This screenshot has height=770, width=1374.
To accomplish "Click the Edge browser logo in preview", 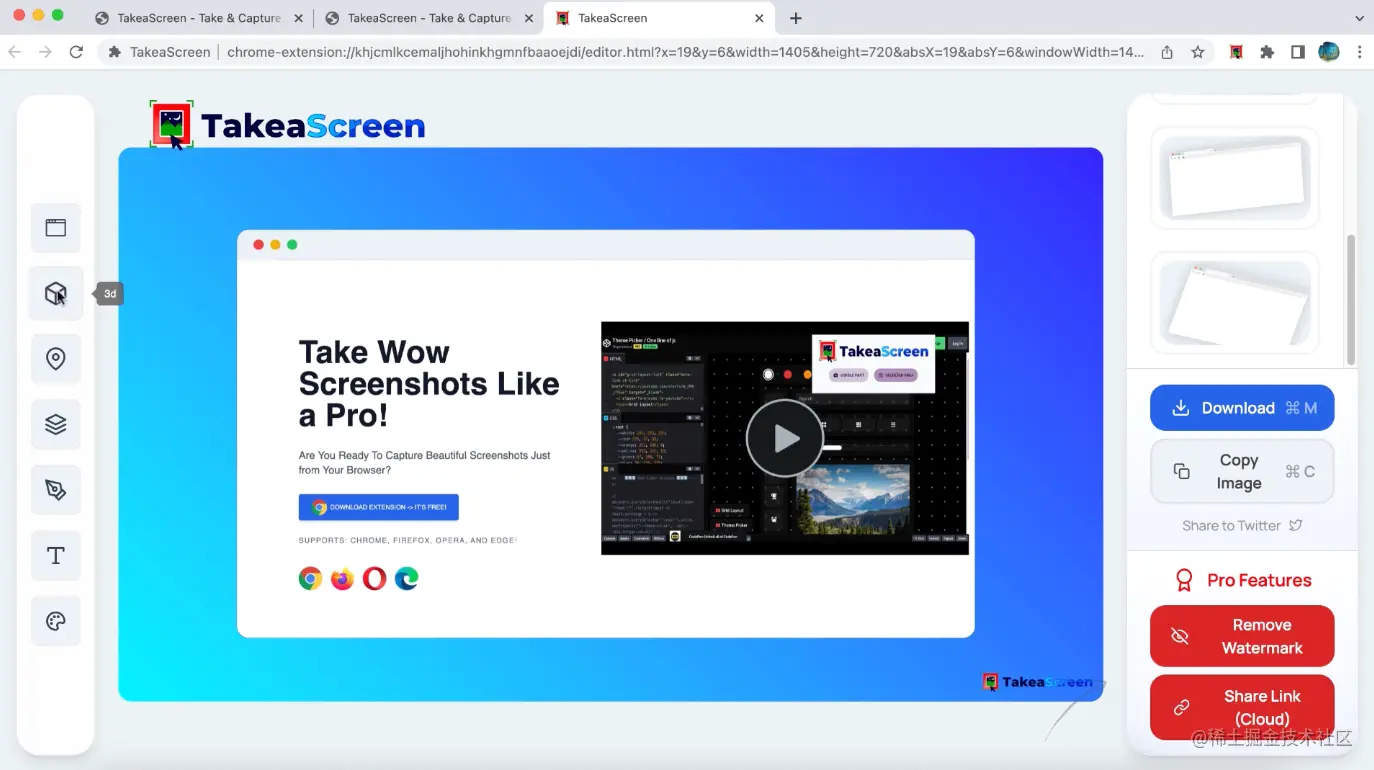I will pos(407,578).
